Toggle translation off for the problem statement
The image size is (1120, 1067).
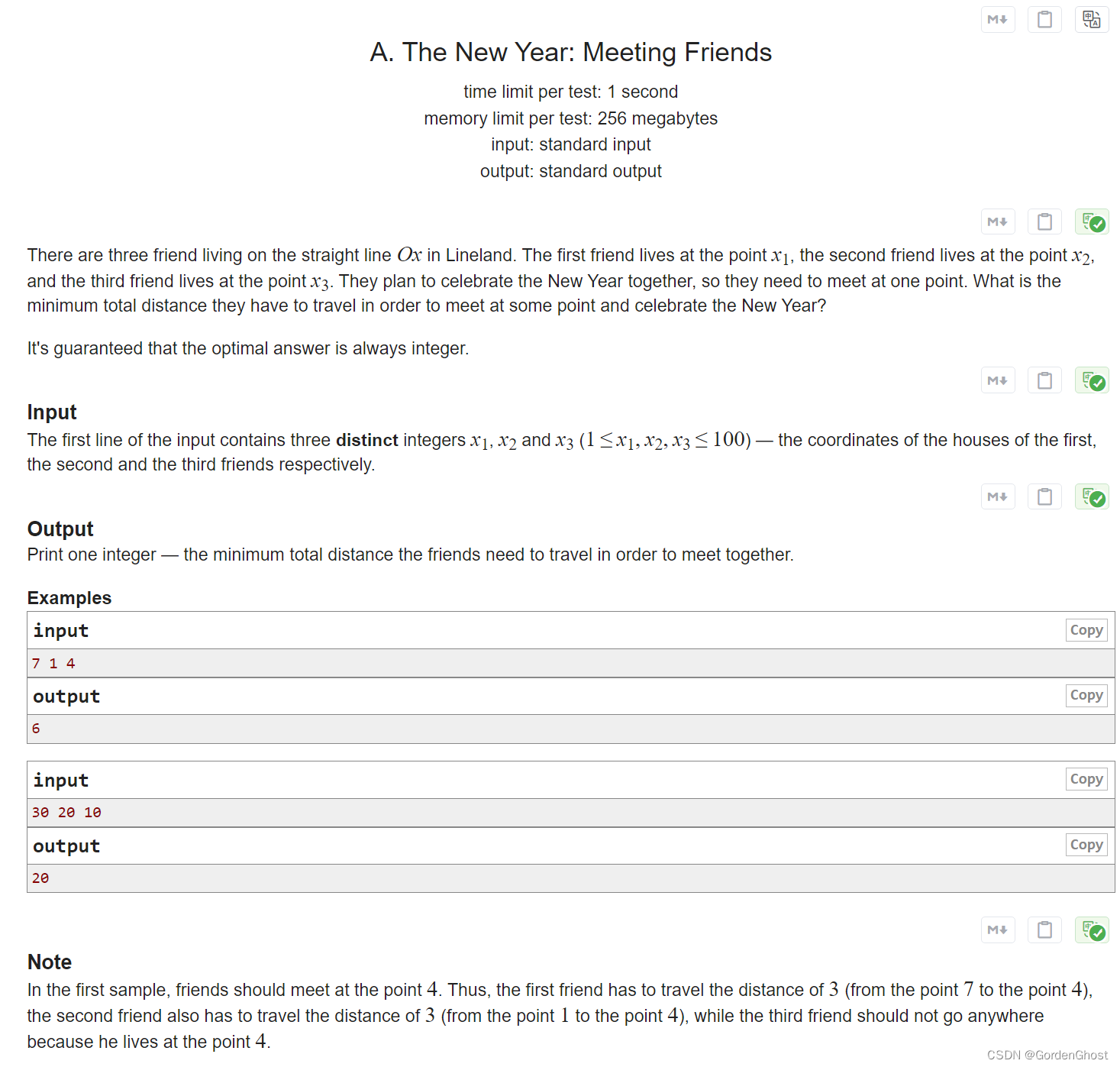click(1092, 221)
